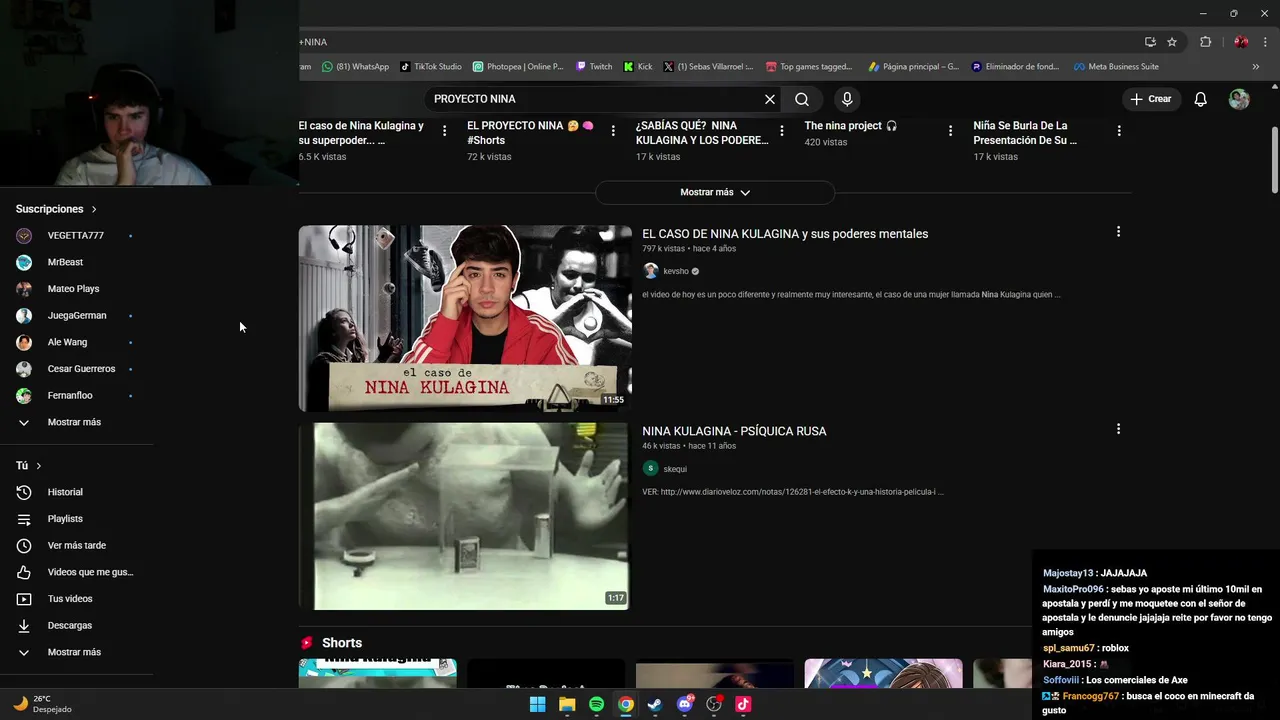1280x720 pixels.
Task: Open File Explorer from the taskbar
Action: pyautogui.click(x=567, y=704)
